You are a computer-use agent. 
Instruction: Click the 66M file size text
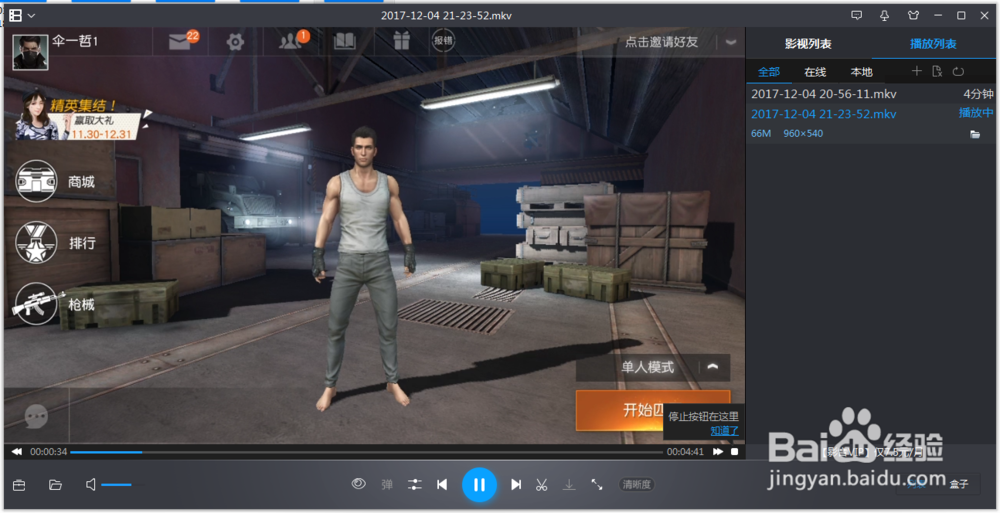tap(761, 133)
